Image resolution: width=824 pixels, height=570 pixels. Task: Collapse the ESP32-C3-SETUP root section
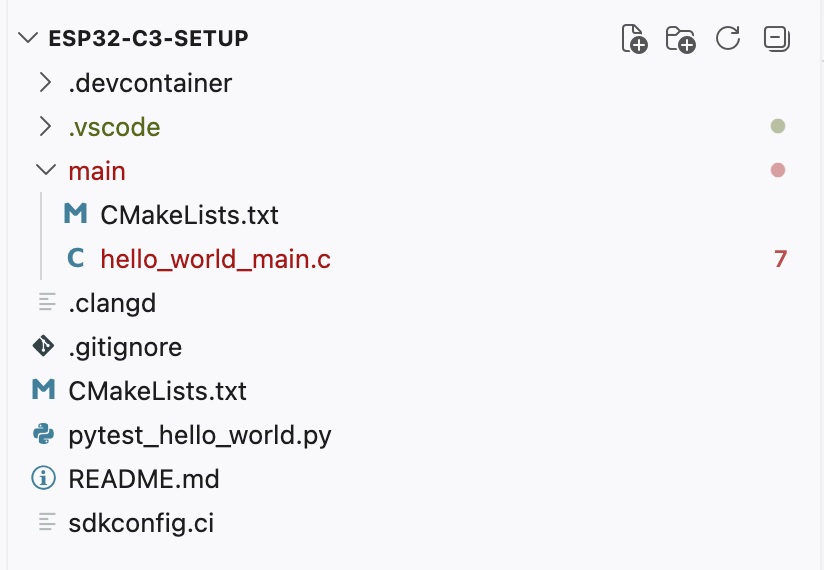tap(27, 38)
